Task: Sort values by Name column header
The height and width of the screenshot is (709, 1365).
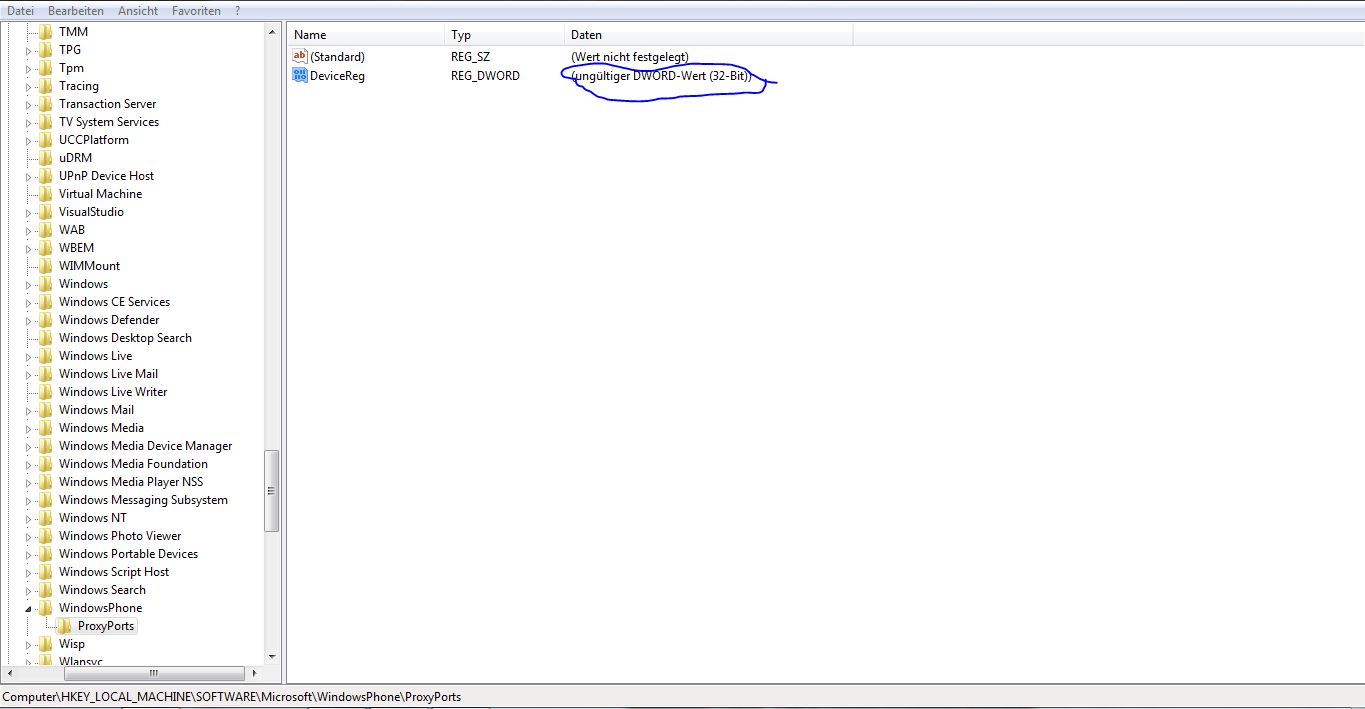Action: coord(365,35)
